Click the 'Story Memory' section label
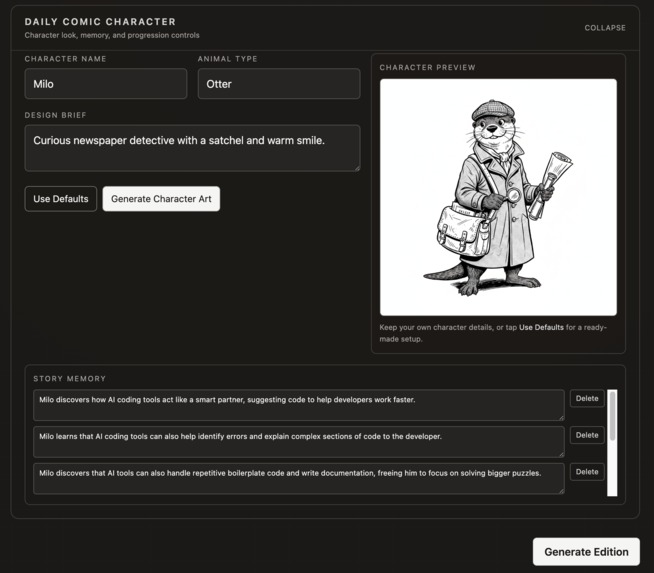 click(70, 379)
